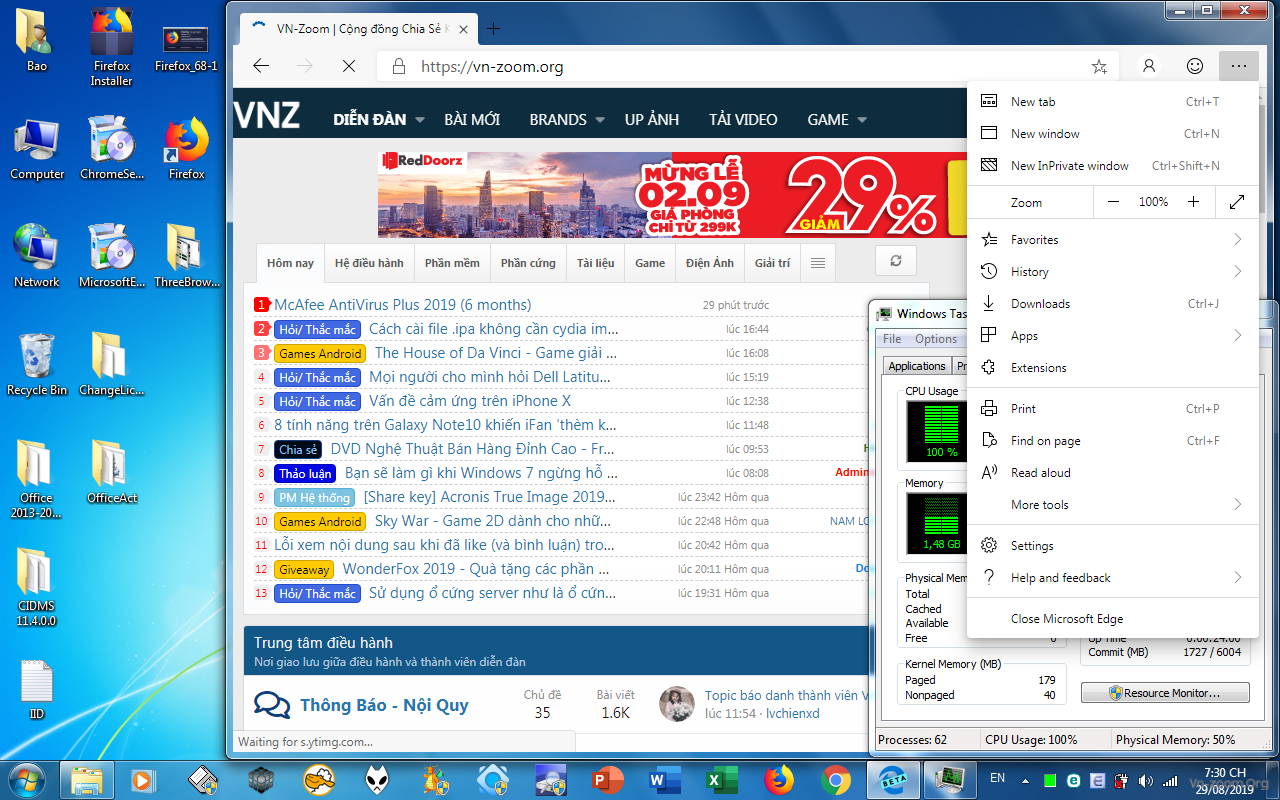Open McAfee AntiVirus Plus 2019 thread

click(403, 305)
